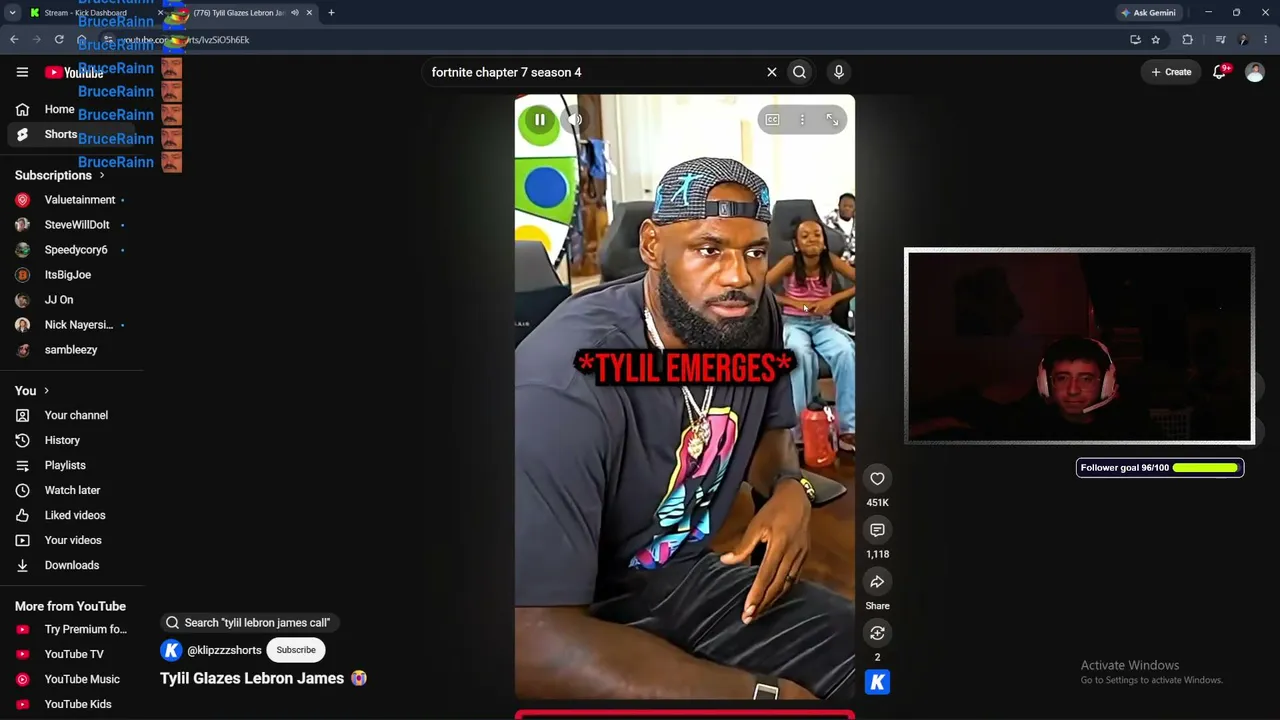Bookmark this page with the star
The image size is (1280, 720).
point(1156,40)
